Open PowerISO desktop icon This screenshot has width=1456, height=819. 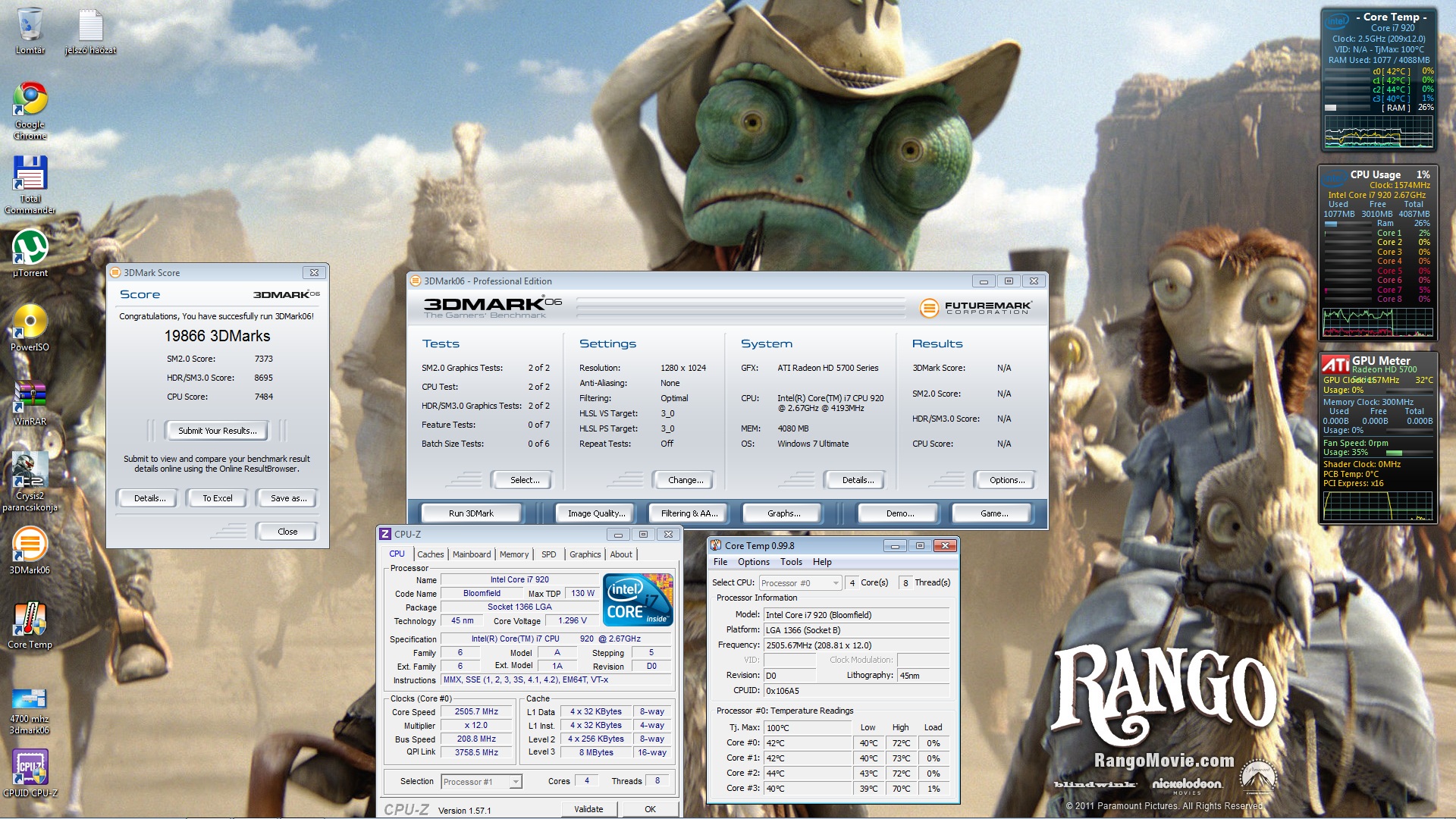[30, 328]
